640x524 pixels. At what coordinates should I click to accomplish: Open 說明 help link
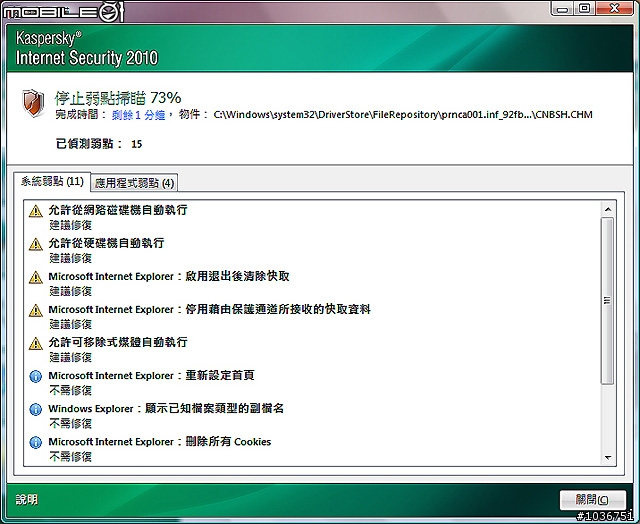pos(27,500)
